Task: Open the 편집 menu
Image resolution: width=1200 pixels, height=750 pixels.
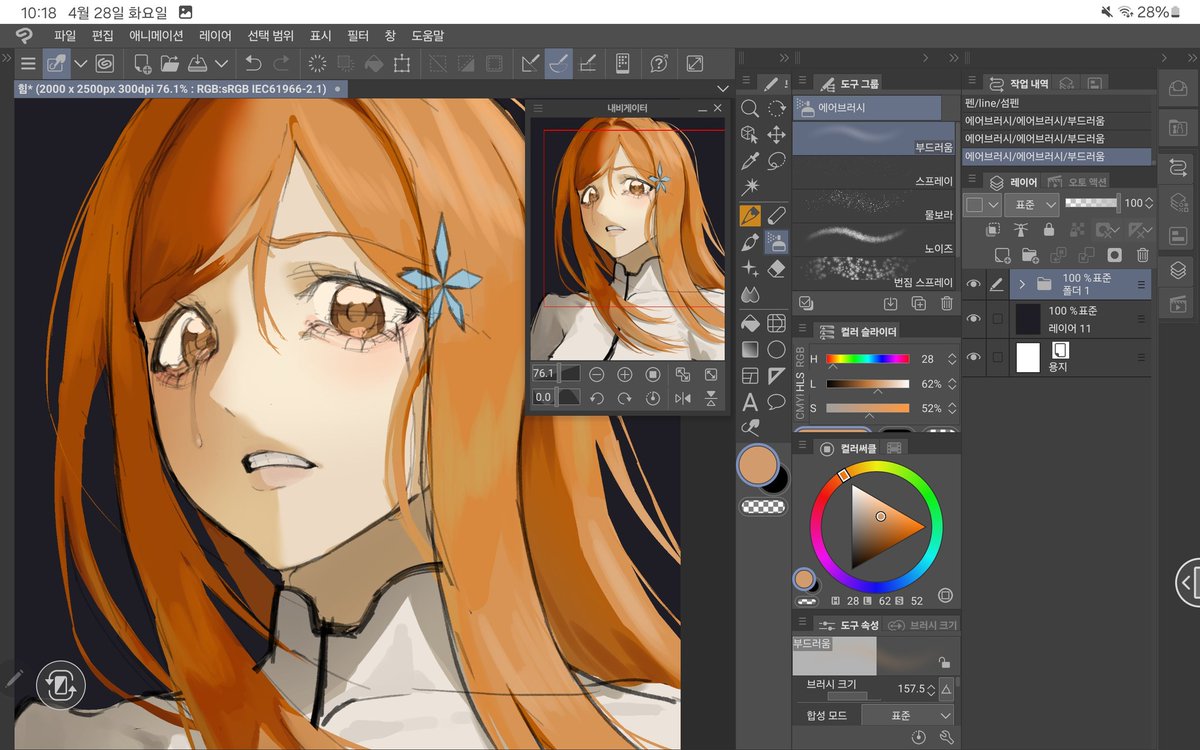Action: coord(103,35)
